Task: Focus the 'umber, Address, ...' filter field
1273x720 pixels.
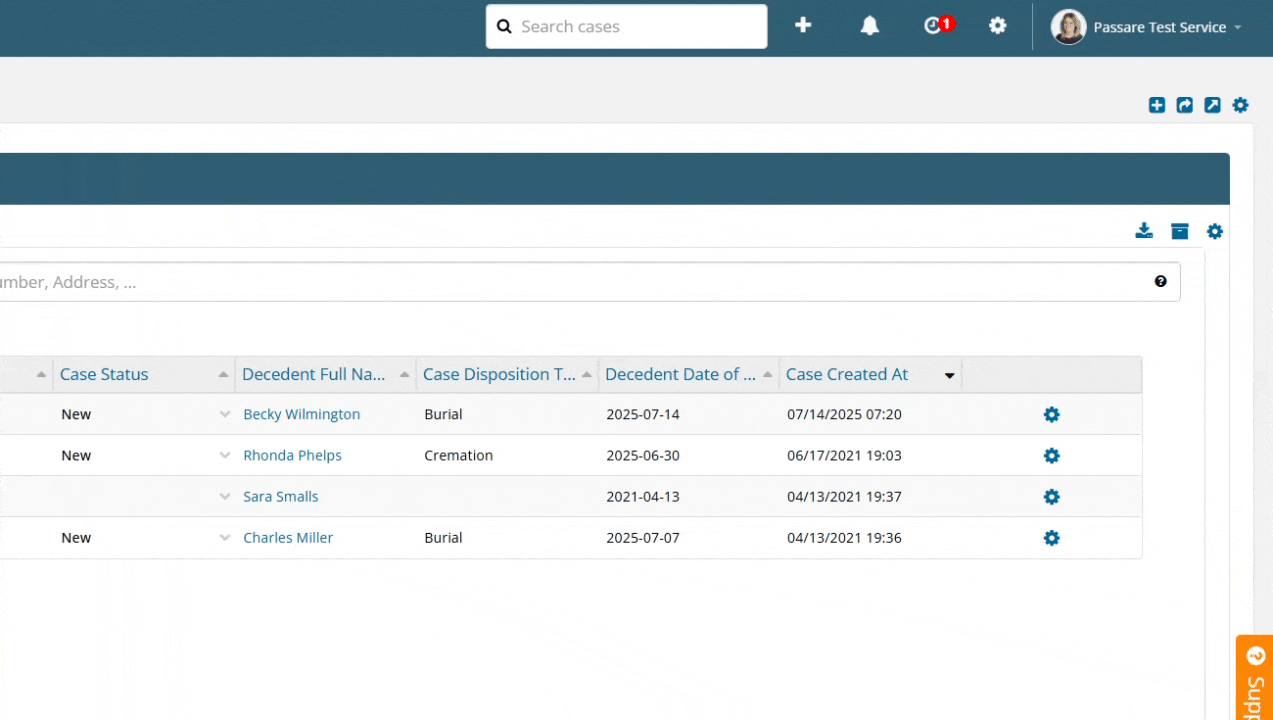Action: tap(590, 282)
